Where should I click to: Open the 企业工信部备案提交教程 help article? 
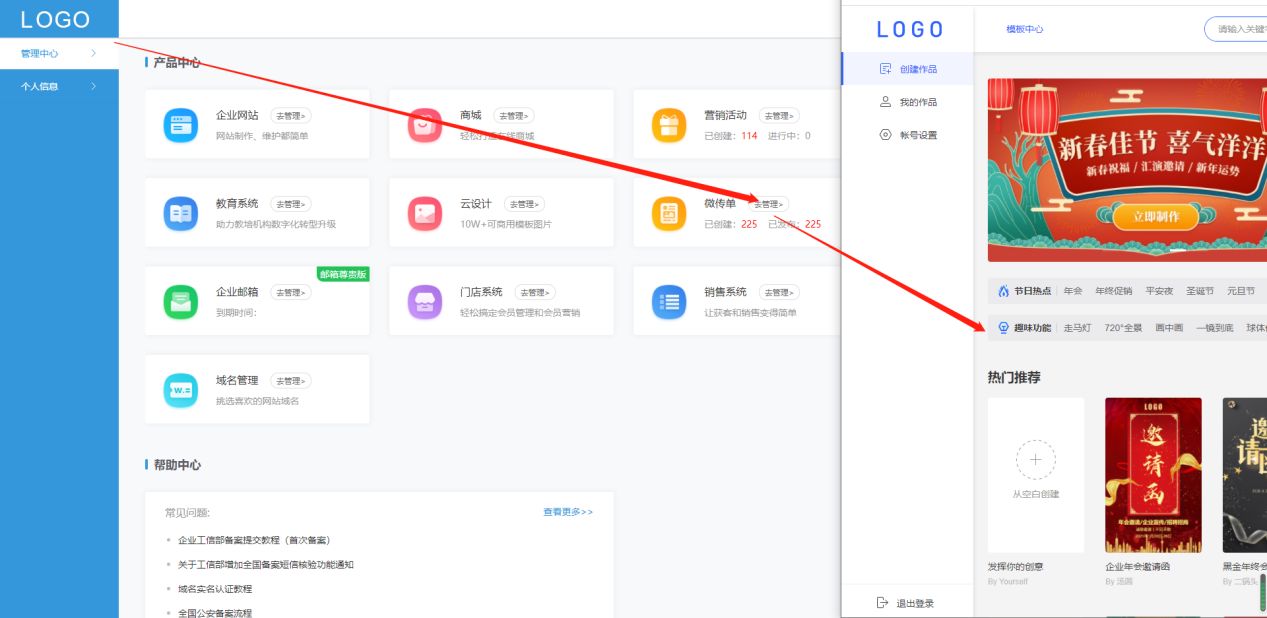[x=254, y=540]
